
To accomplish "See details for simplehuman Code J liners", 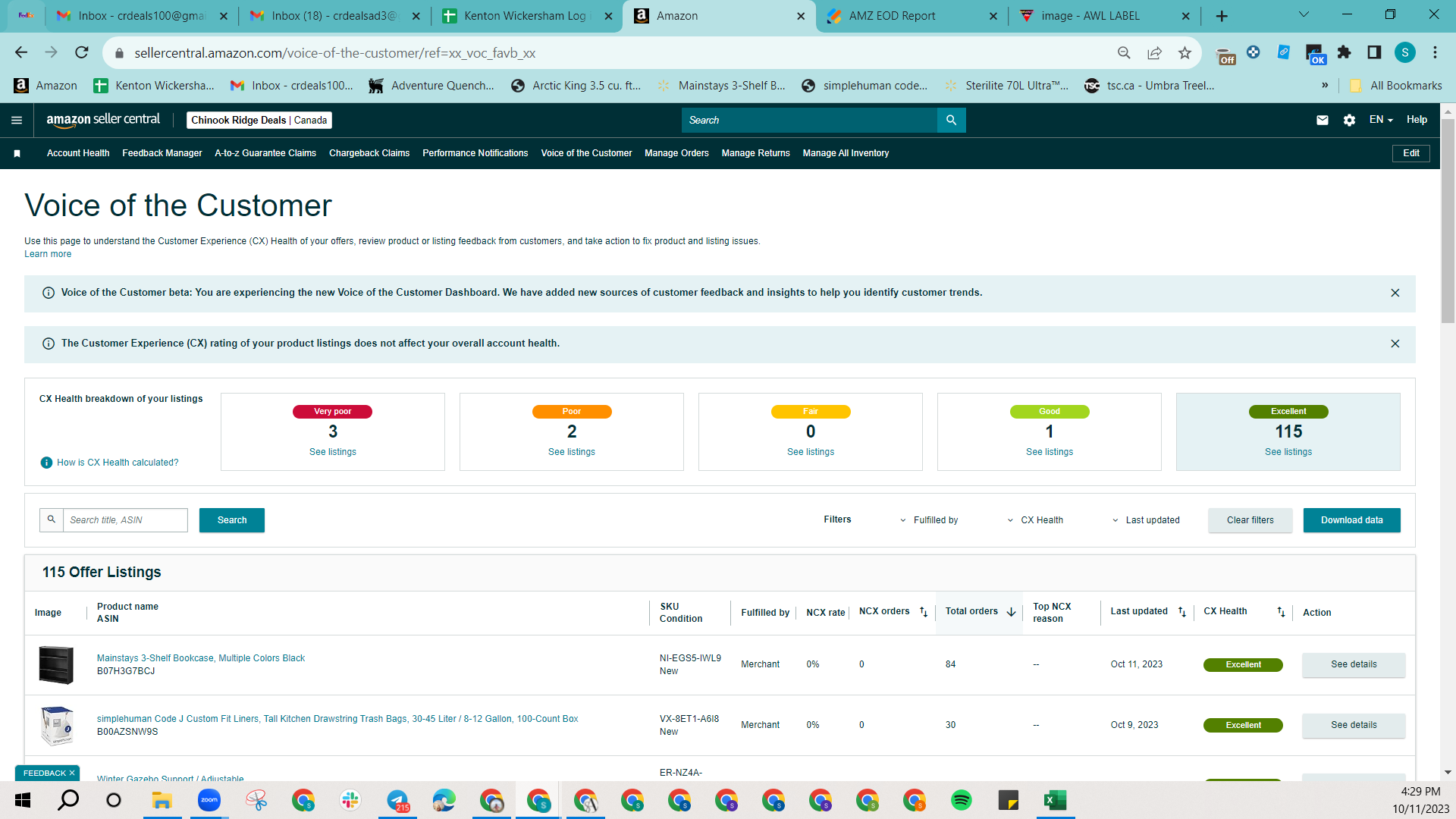I will [x=1354, y=725].
